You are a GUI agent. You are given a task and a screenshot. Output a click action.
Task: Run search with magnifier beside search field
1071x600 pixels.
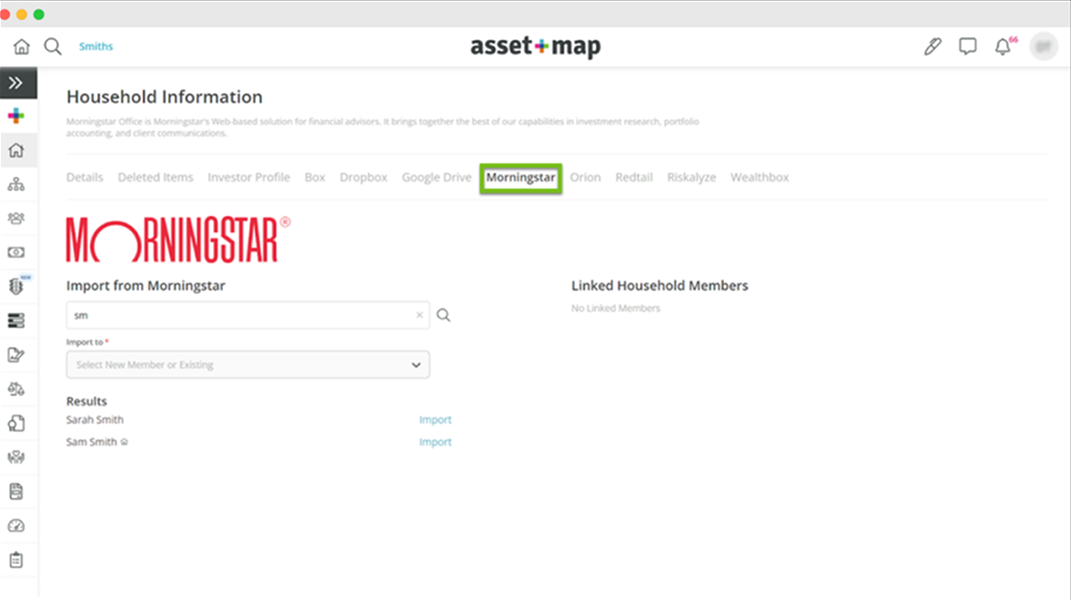[443, 315]
